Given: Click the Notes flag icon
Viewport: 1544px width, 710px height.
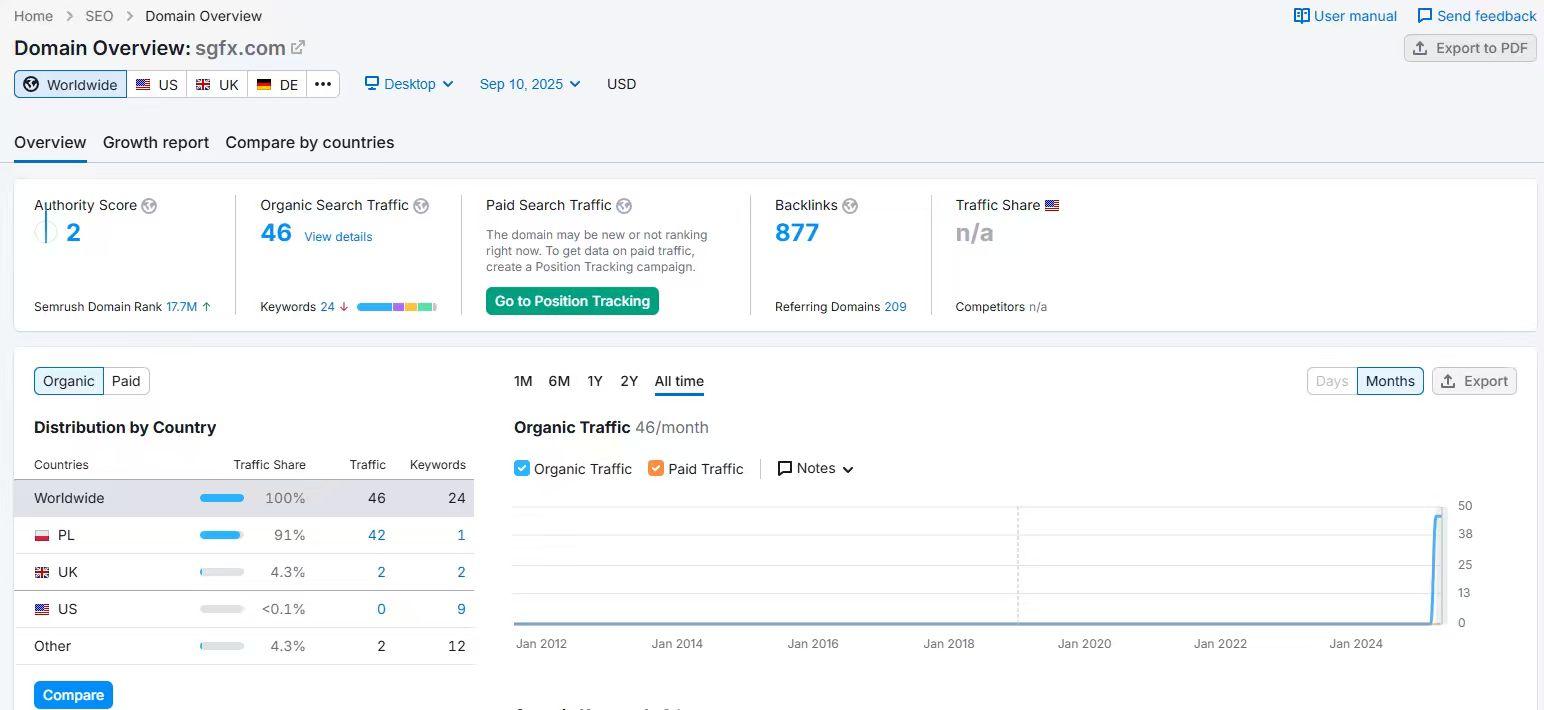Looking at the screenshot, I should (x=785, y=468).
